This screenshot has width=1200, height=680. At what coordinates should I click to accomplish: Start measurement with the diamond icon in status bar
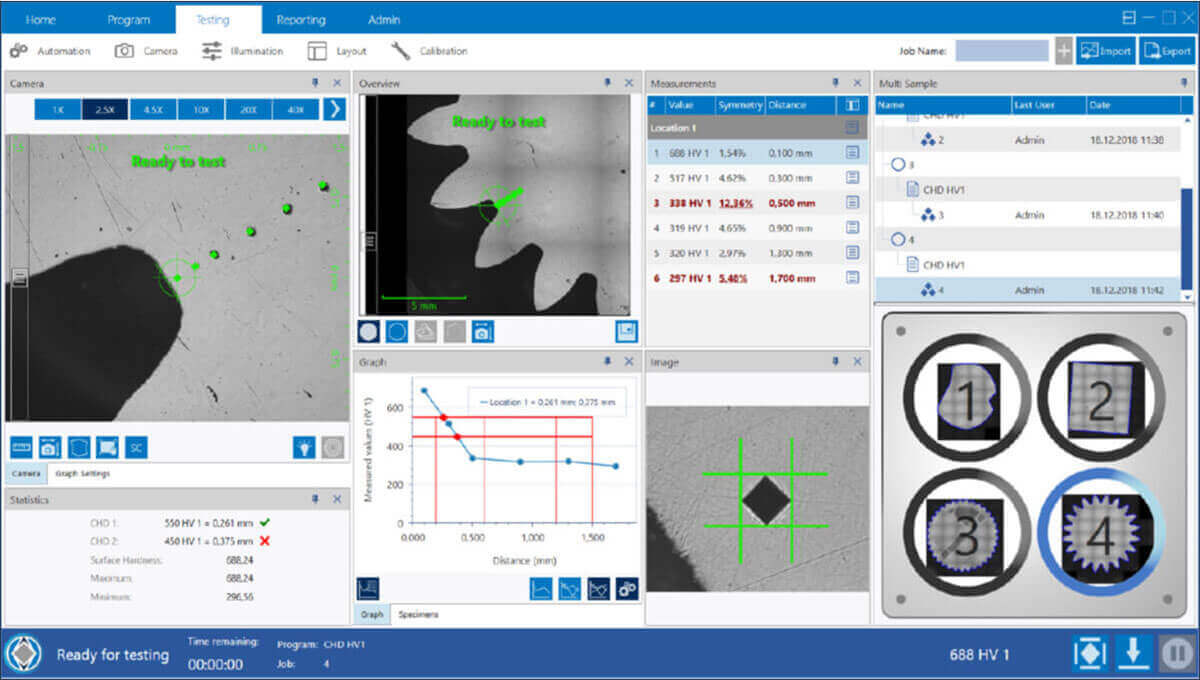click(1089, 651)
